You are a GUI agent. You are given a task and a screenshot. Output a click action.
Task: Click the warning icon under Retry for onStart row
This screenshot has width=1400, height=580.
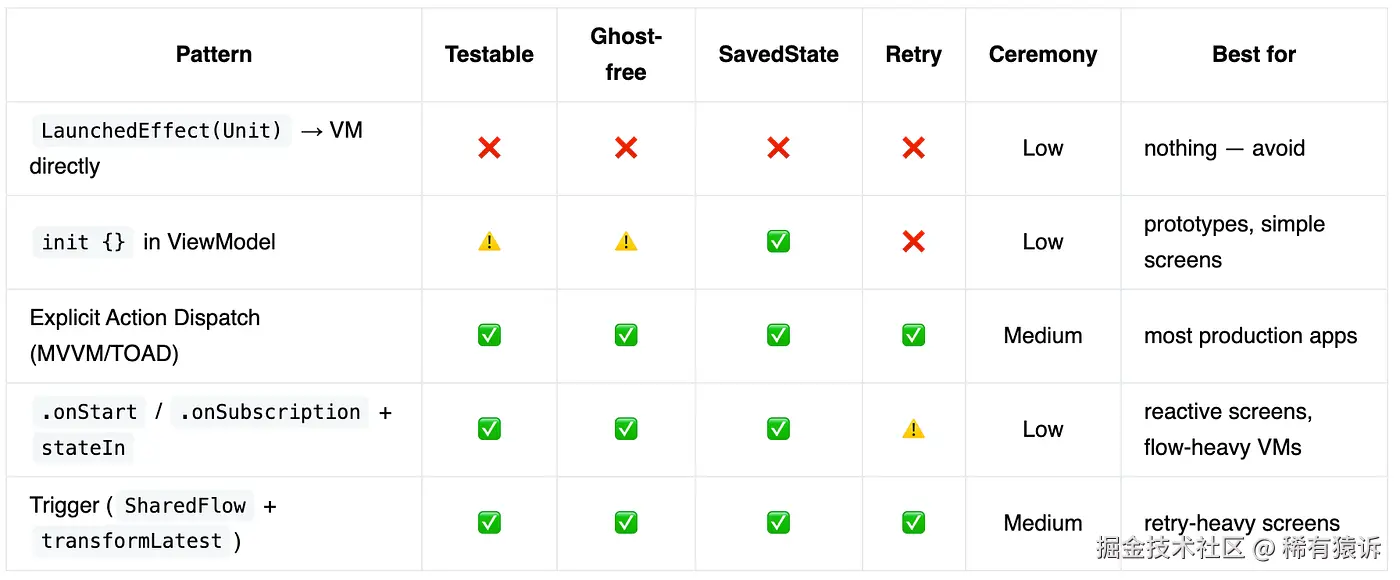(x=913, y=429)
